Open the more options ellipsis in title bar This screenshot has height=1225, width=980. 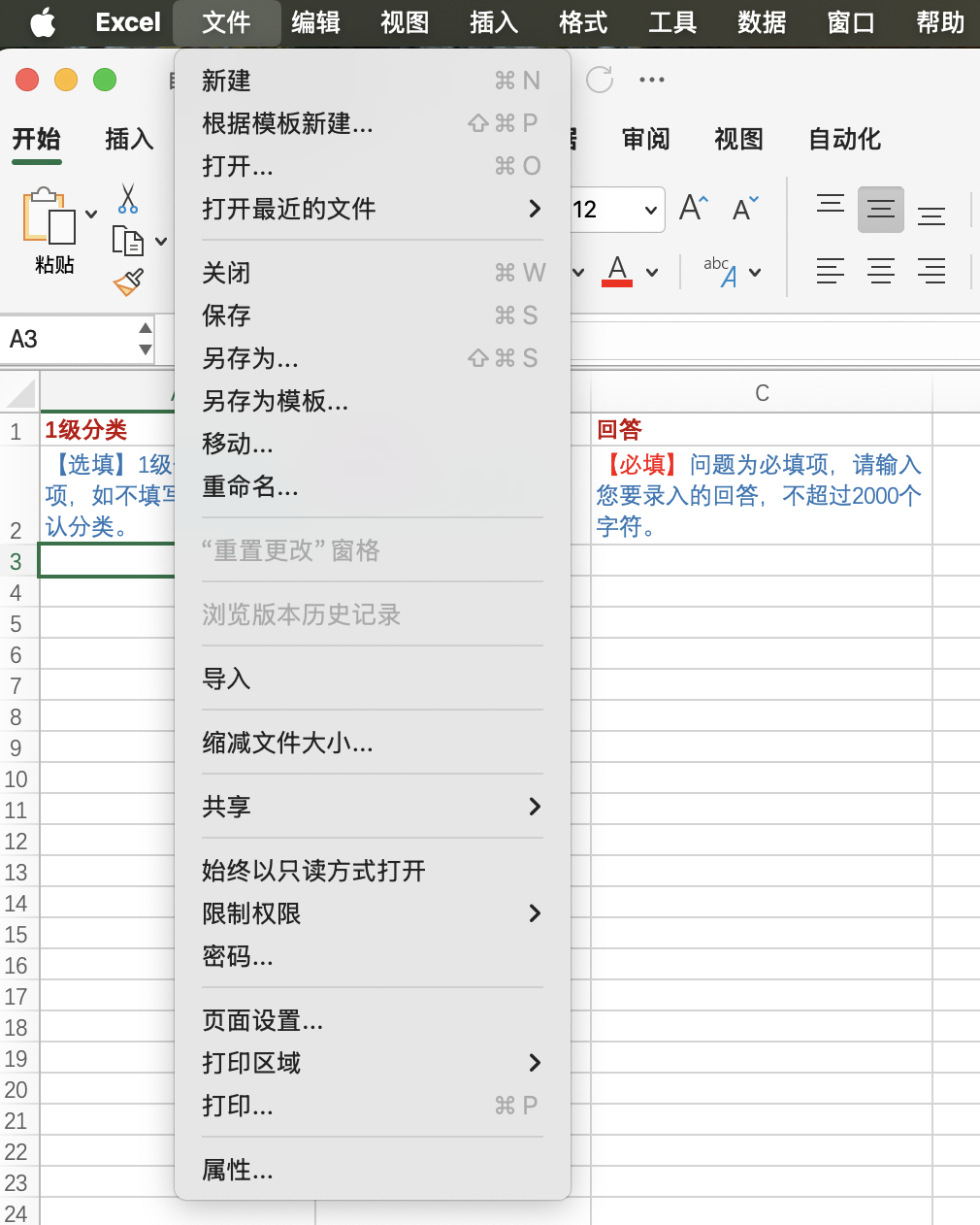point(652,80)
